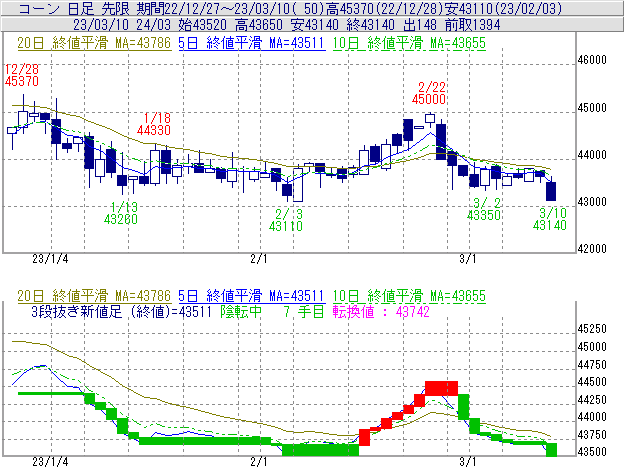This screenshot has width=624, height=475.
Task: Click the lower chart's 3/1 date label
Action: pos(468,462)
